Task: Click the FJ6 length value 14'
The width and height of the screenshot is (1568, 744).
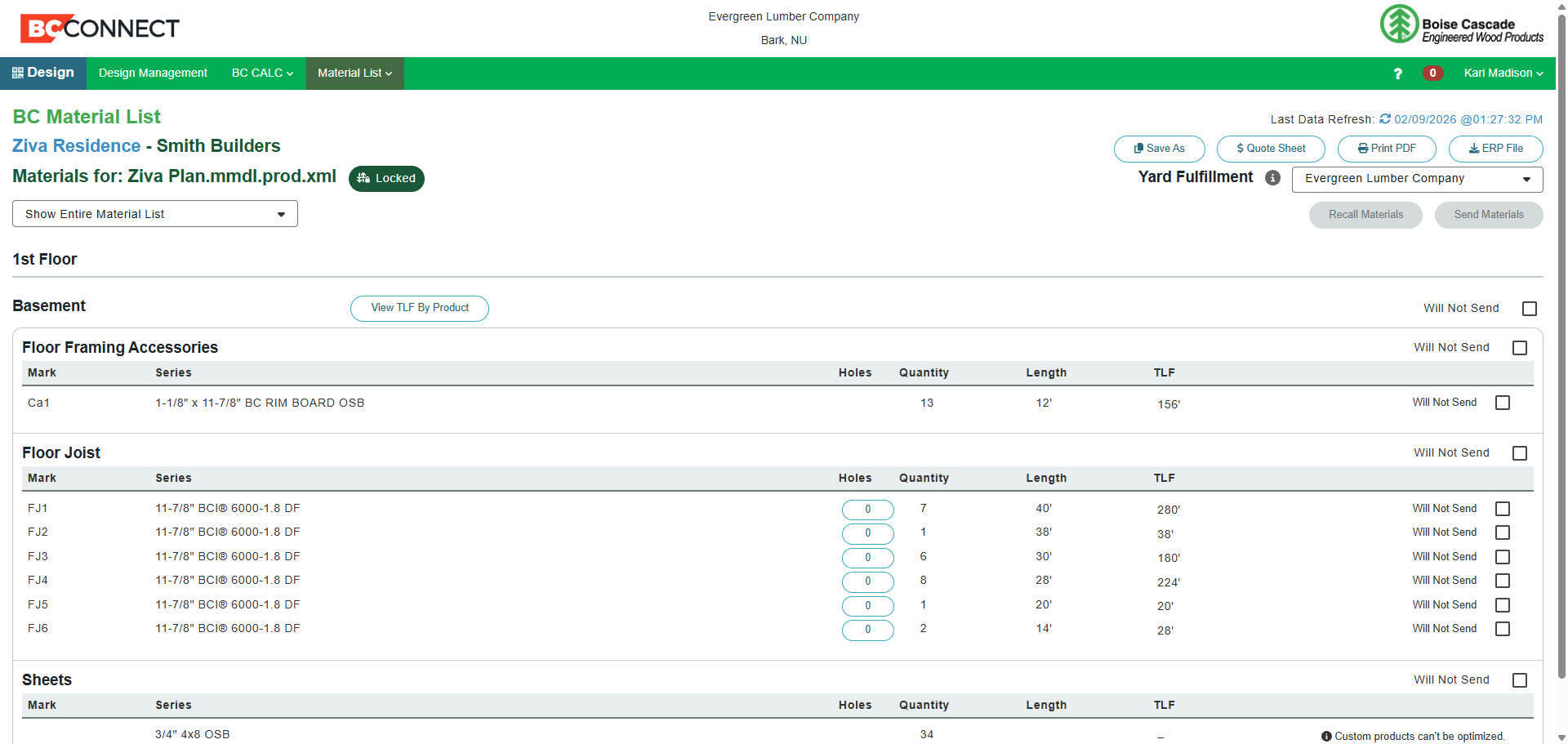Action: (1044, 628)
